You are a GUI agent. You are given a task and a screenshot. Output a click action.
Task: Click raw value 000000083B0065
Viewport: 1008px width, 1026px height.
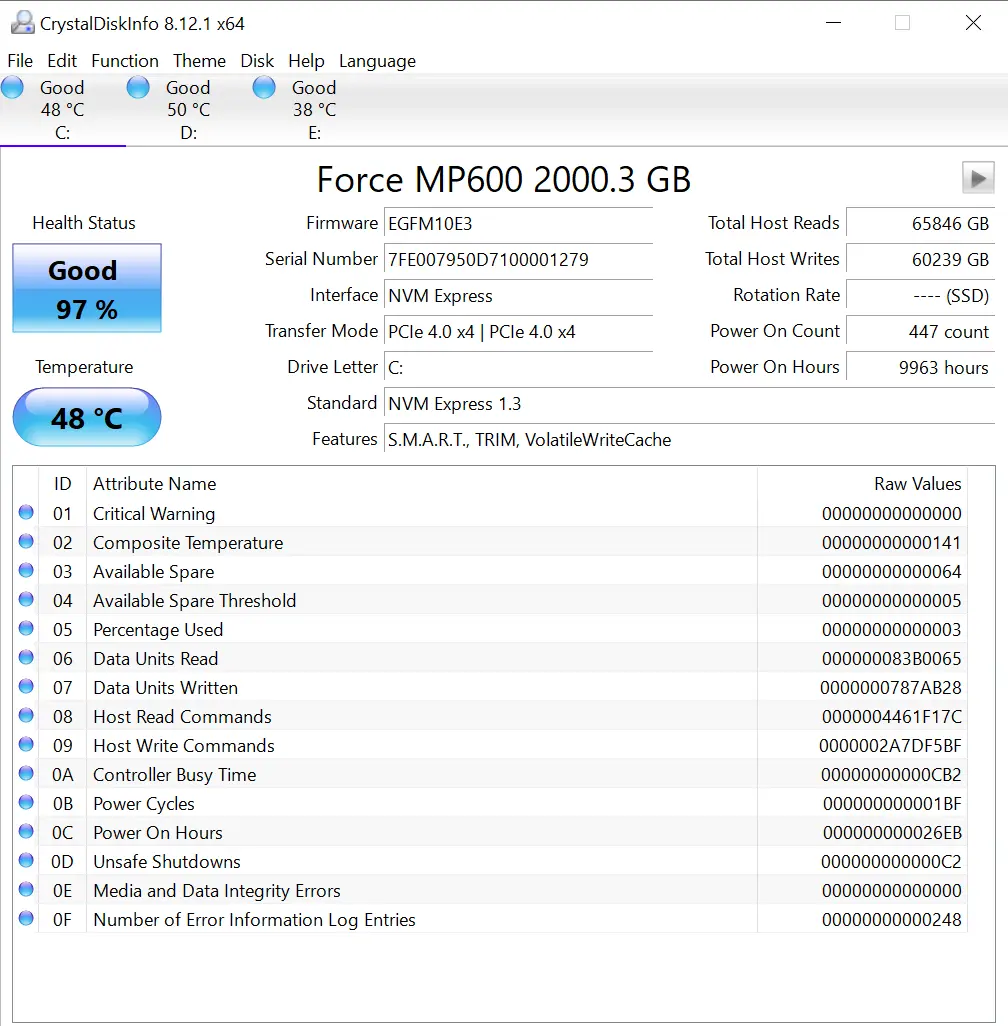pos(891,659)
